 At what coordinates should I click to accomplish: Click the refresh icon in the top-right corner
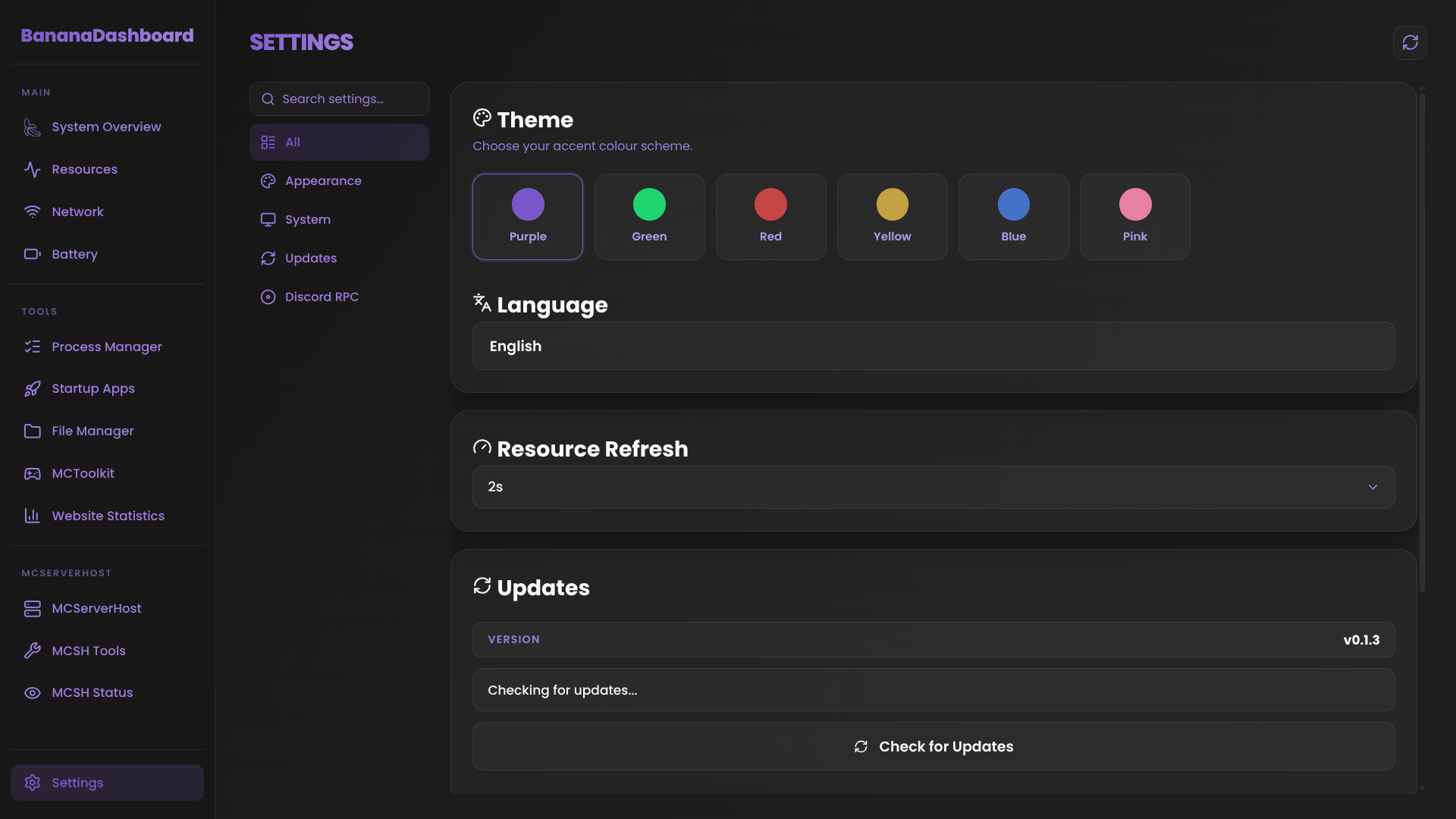1410,42
